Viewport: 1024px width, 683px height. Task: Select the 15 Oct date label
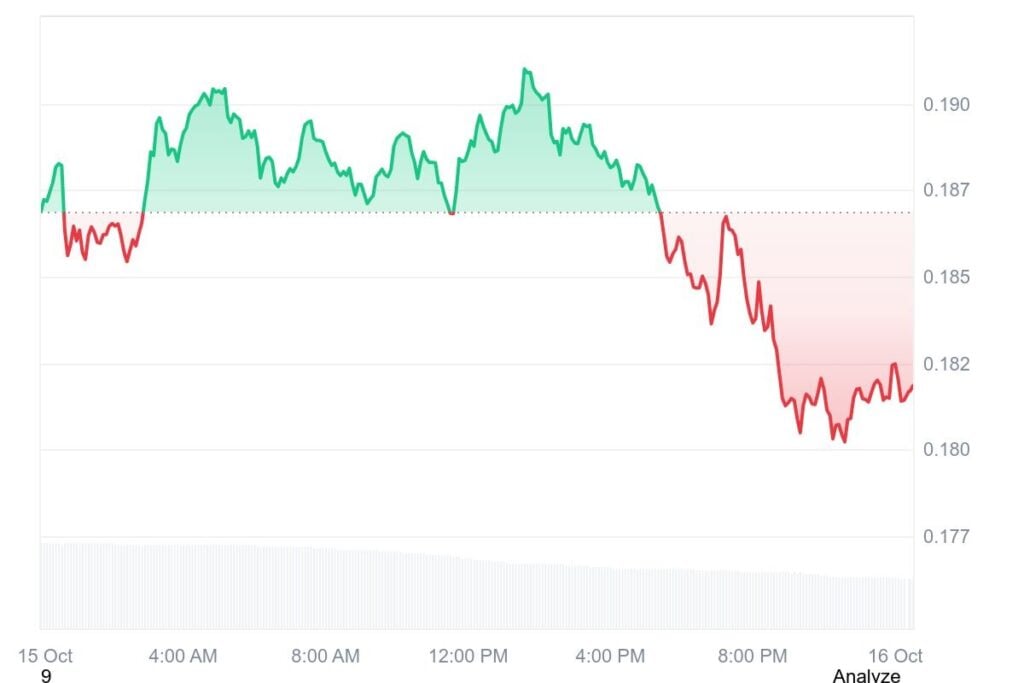coord(46,656)
